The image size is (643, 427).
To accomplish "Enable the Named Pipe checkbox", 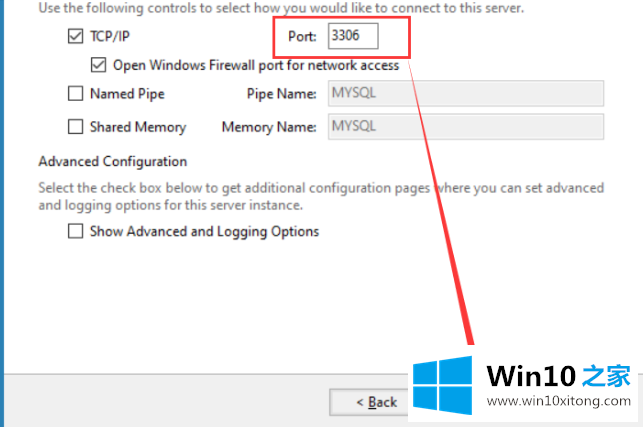I will pos(75,95).
